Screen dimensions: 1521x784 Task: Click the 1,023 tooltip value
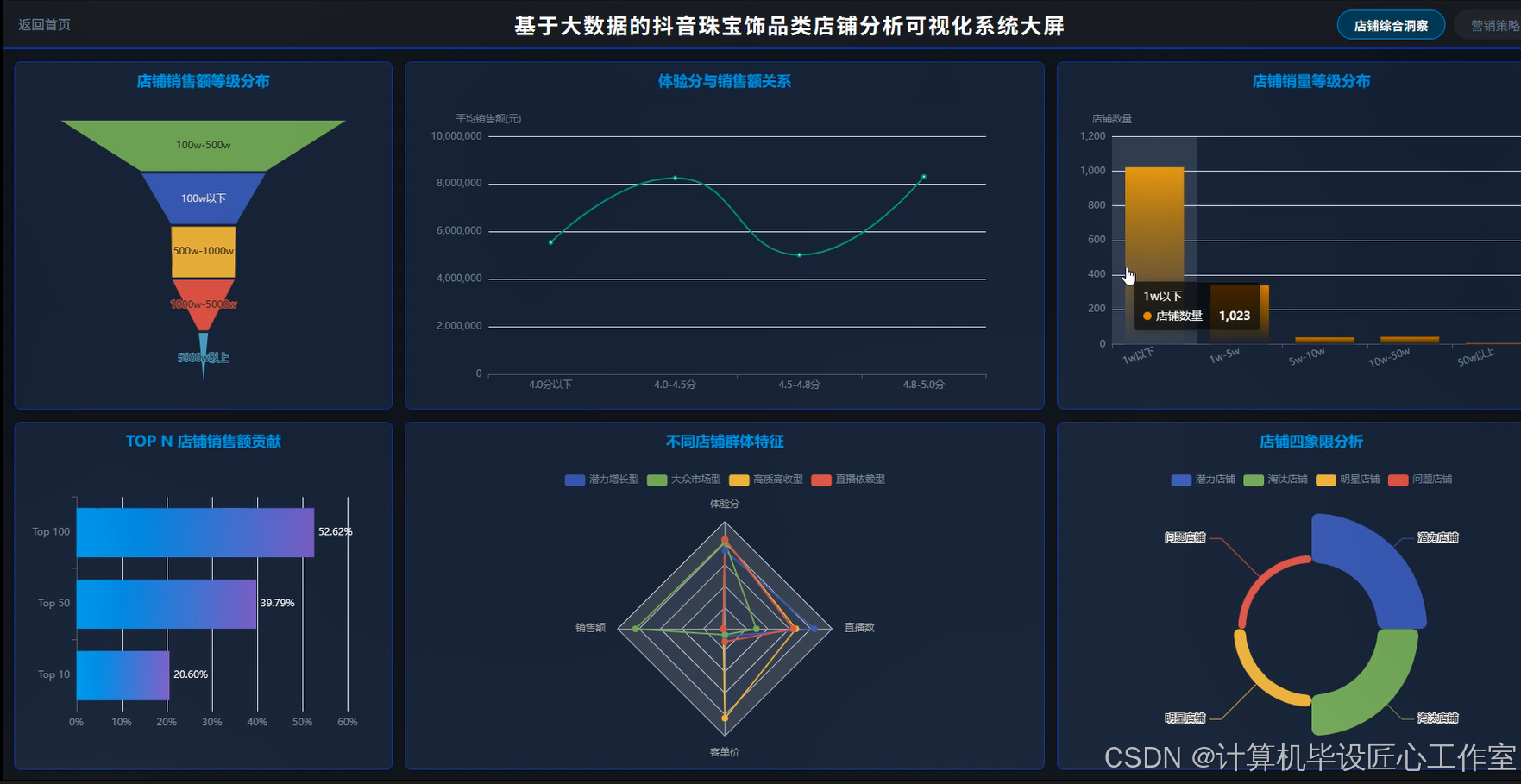[1235, 316]
